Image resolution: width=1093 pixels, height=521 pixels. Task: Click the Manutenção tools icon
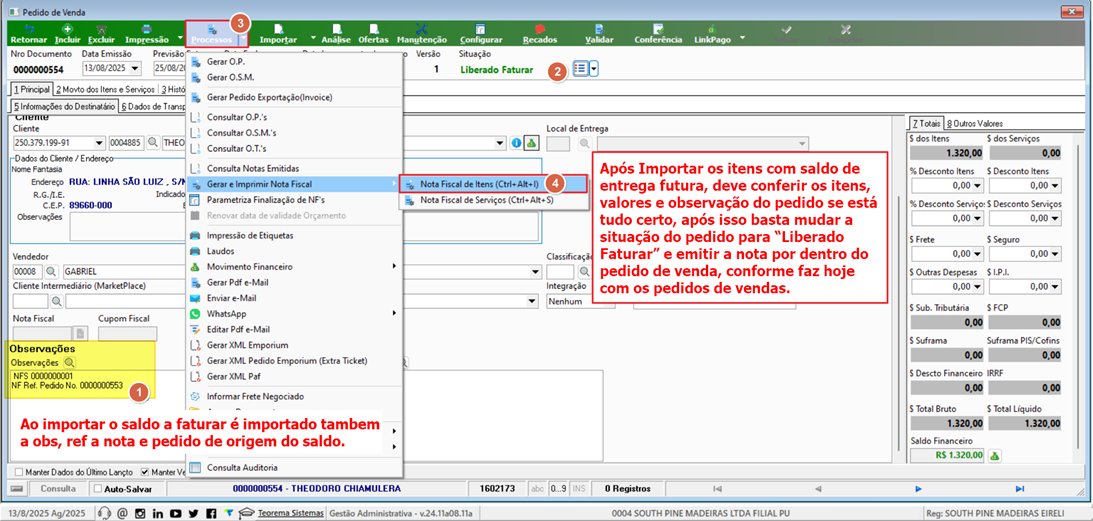click(x=421, y=30)
